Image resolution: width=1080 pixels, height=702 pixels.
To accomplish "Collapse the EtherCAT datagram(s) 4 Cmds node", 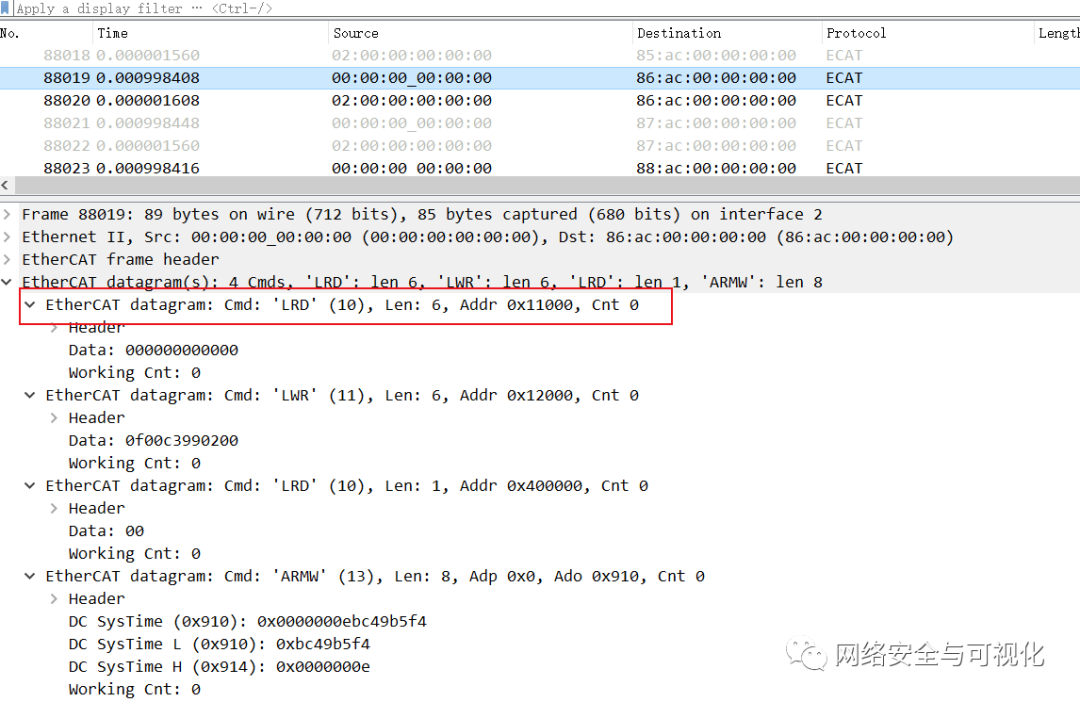I will (7, 281).
